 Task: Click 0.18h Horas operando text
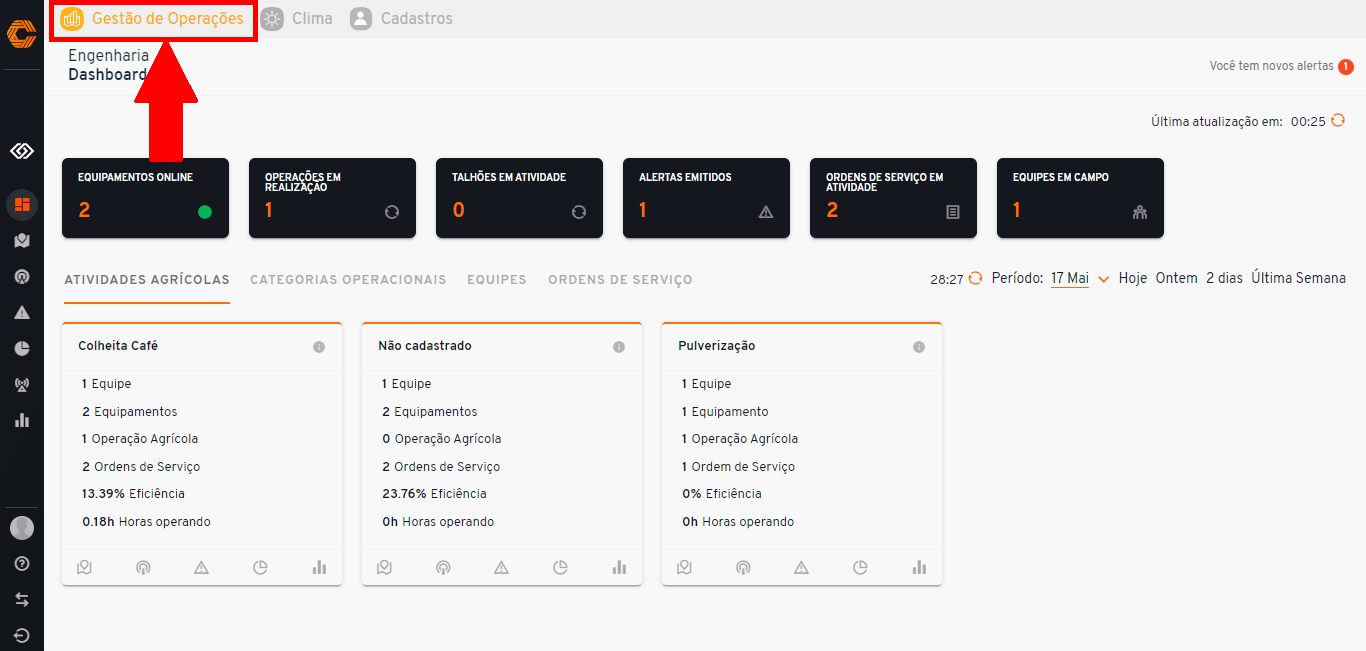(x=146, y=522)
